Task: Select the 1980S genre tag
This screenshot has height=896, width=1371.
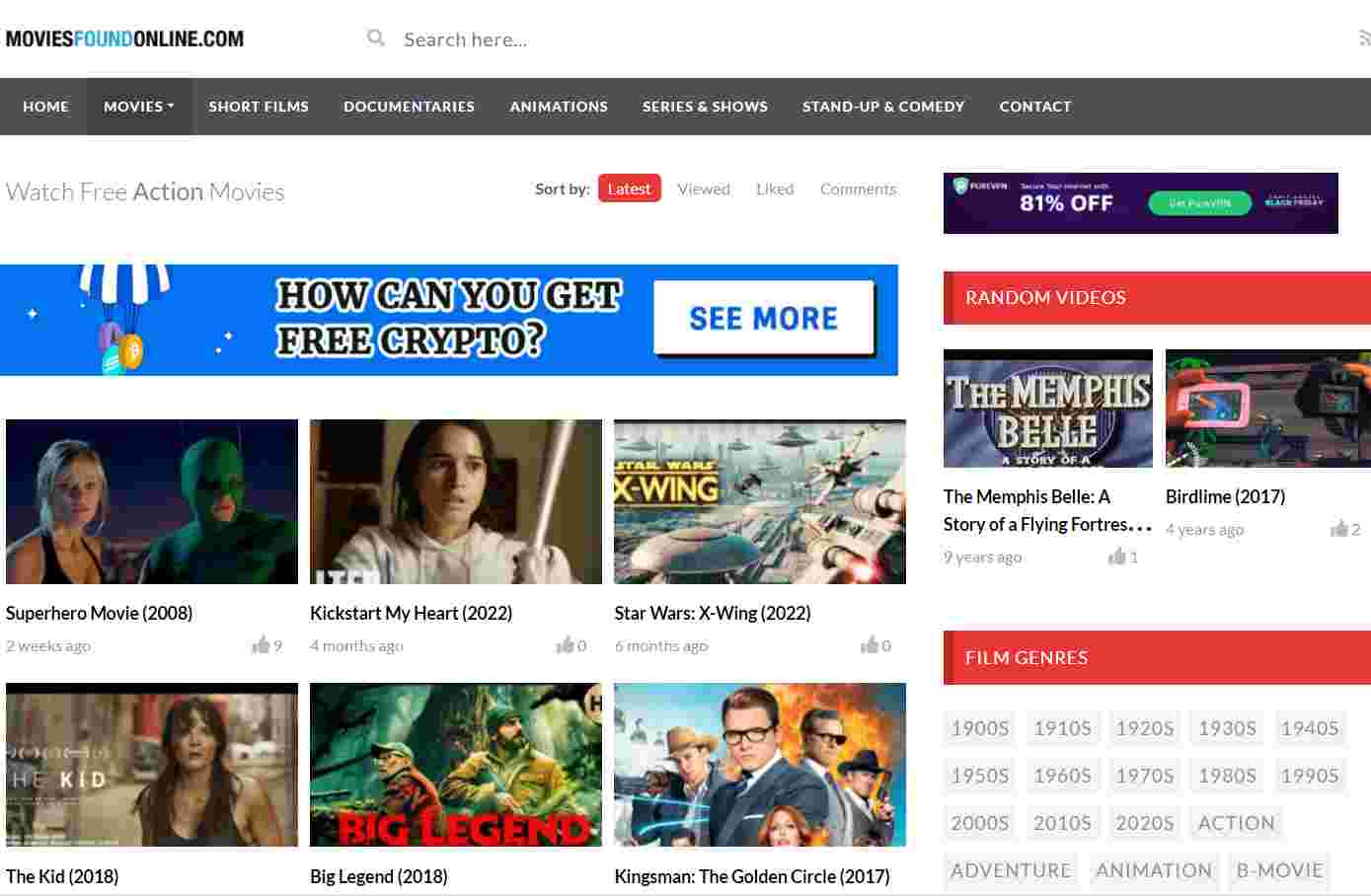Action: click(1227, 776)
